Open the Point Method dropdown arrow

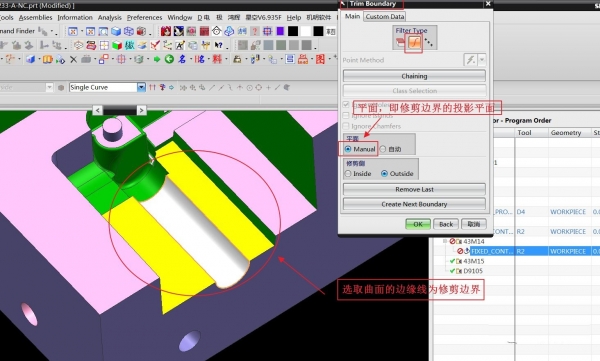(482, 60)
